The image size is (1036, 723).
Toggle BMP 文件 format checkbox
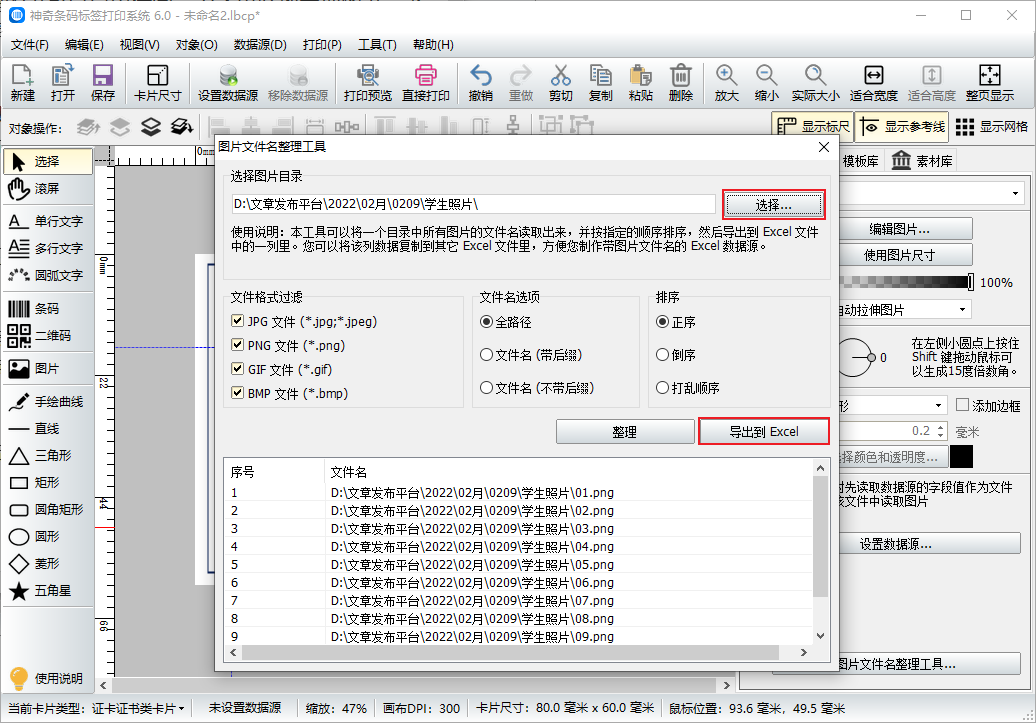coord(238,393)
